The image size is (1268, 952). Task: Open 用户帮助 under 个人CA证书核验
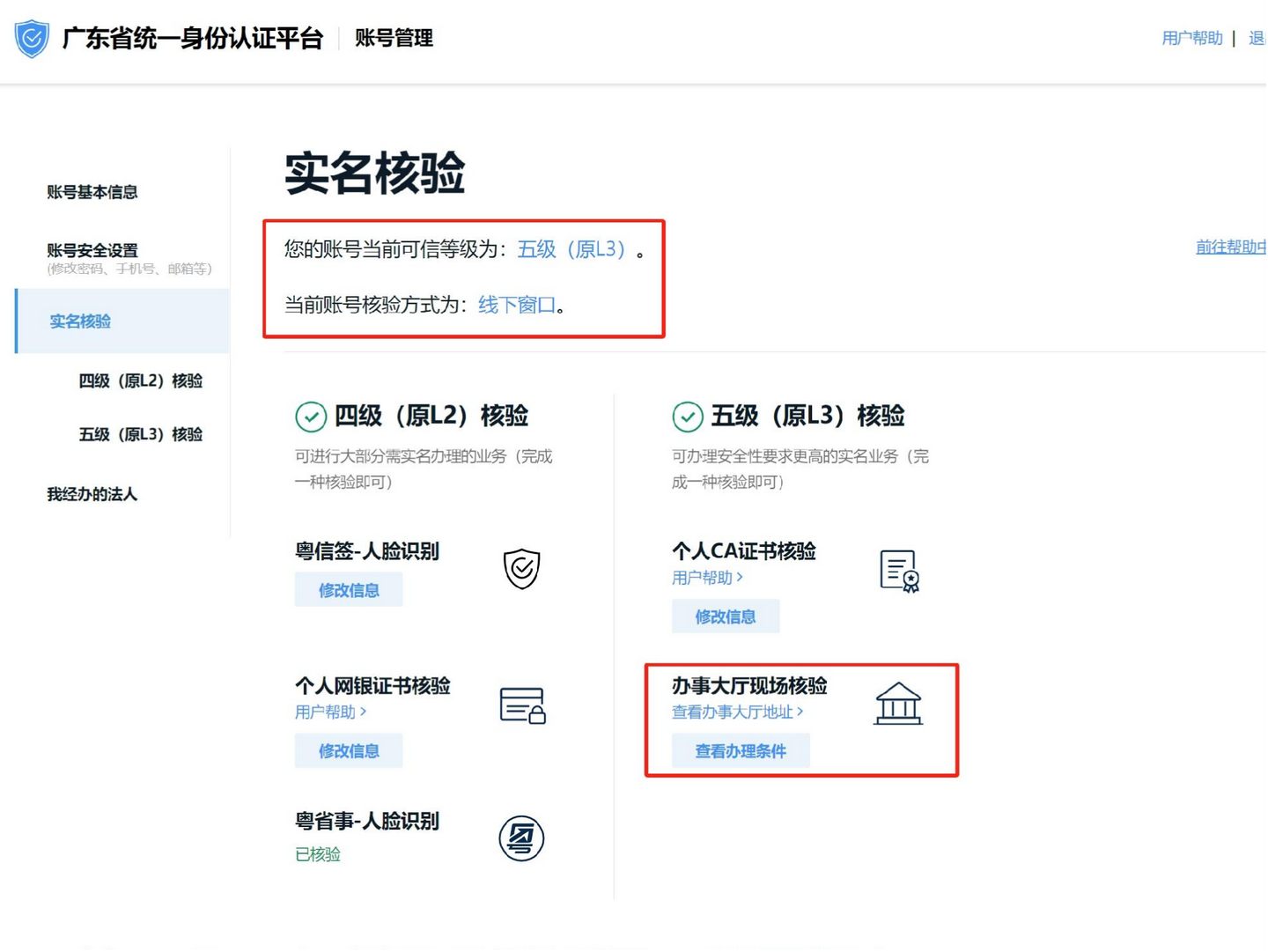707,578
